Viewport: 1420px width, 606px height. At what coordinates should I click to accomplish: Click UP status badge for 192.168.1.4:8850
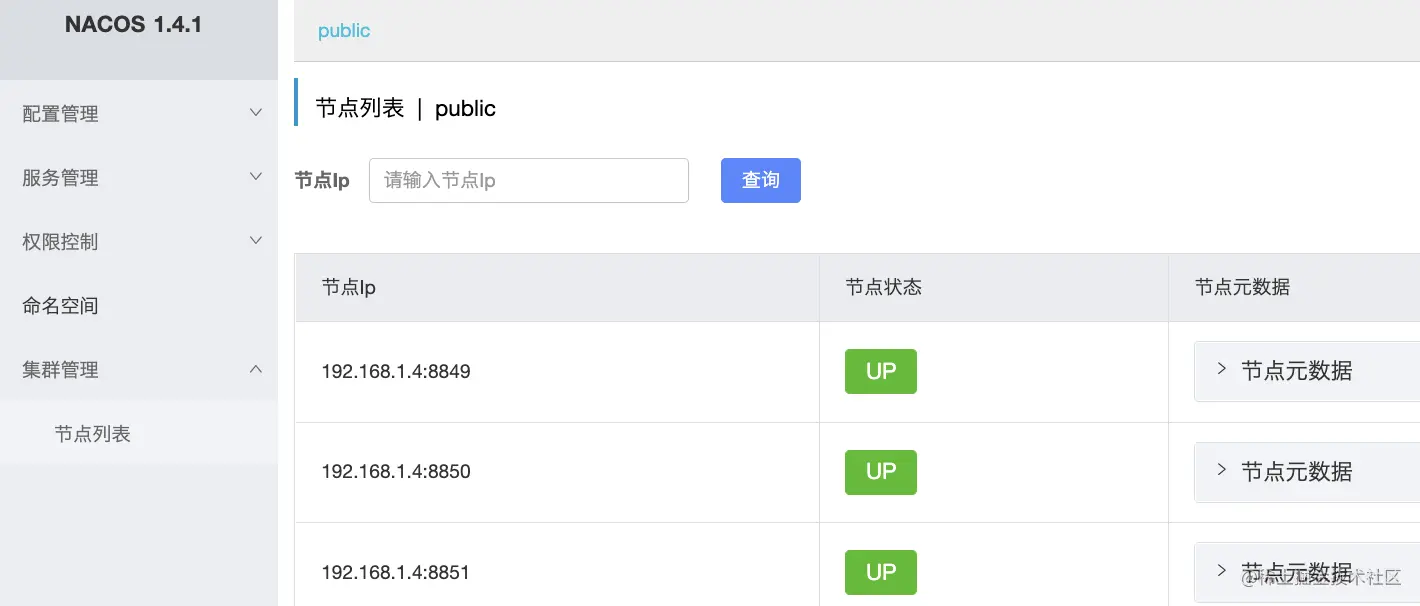point(880,472)
